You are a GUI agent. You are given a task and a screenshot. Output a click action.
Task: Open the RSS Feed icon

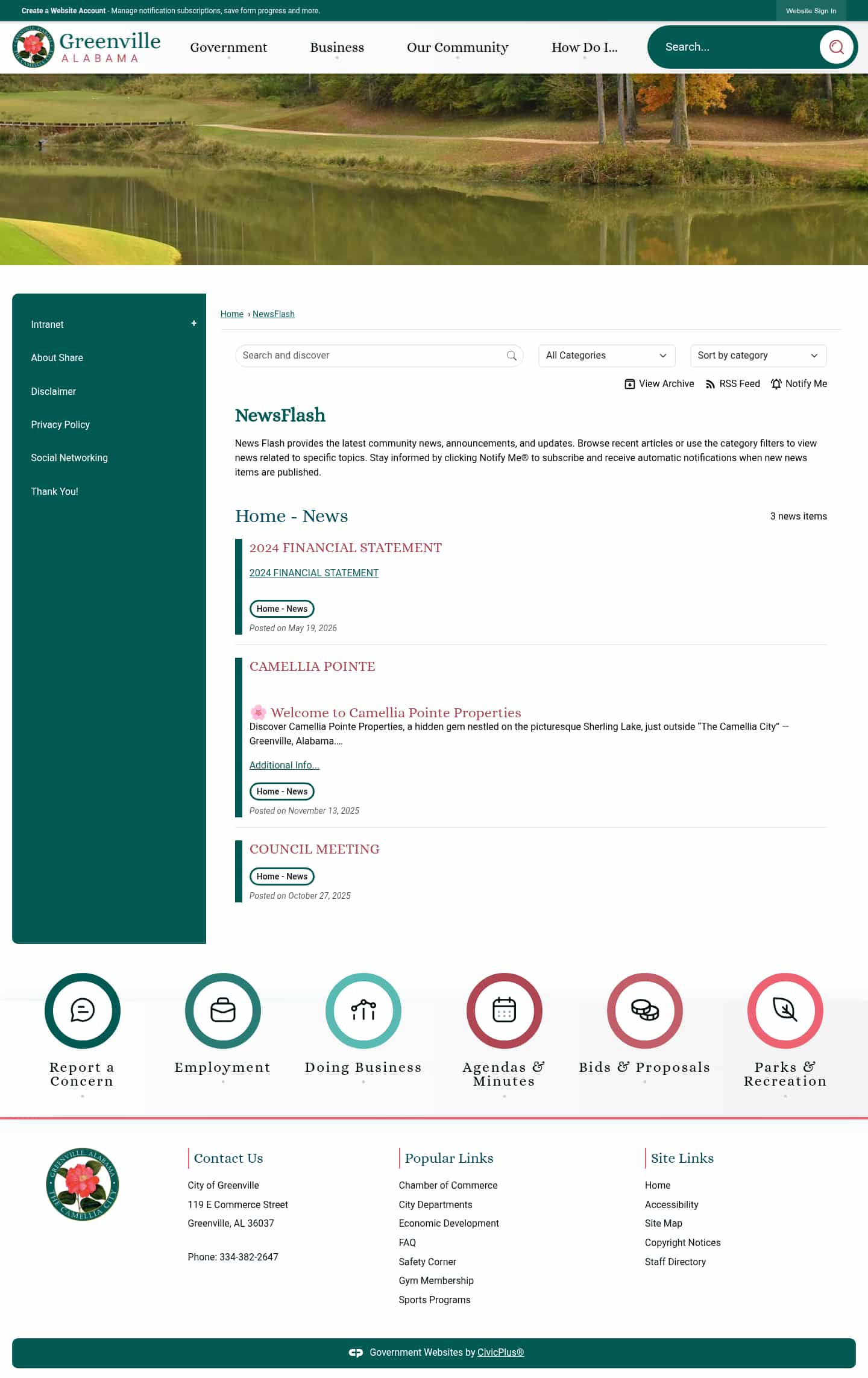coord(710,384)
